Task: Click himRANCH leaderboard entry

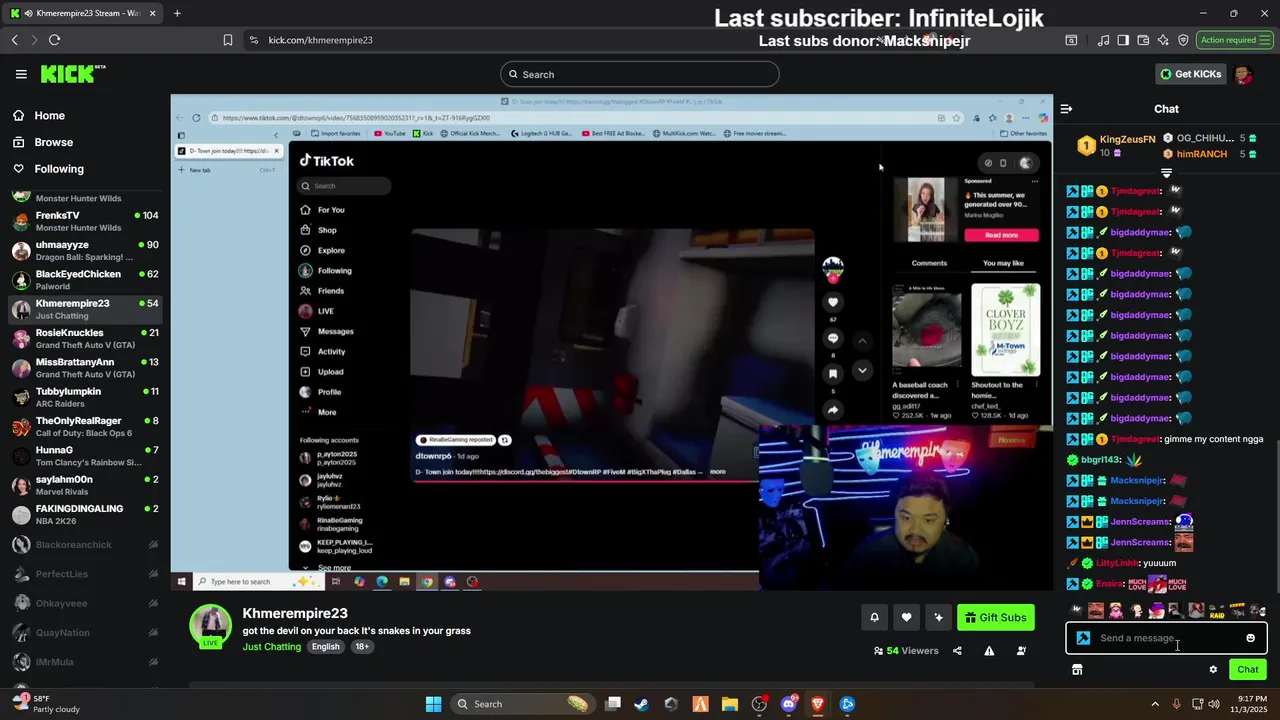Action: coord(1211,154)
